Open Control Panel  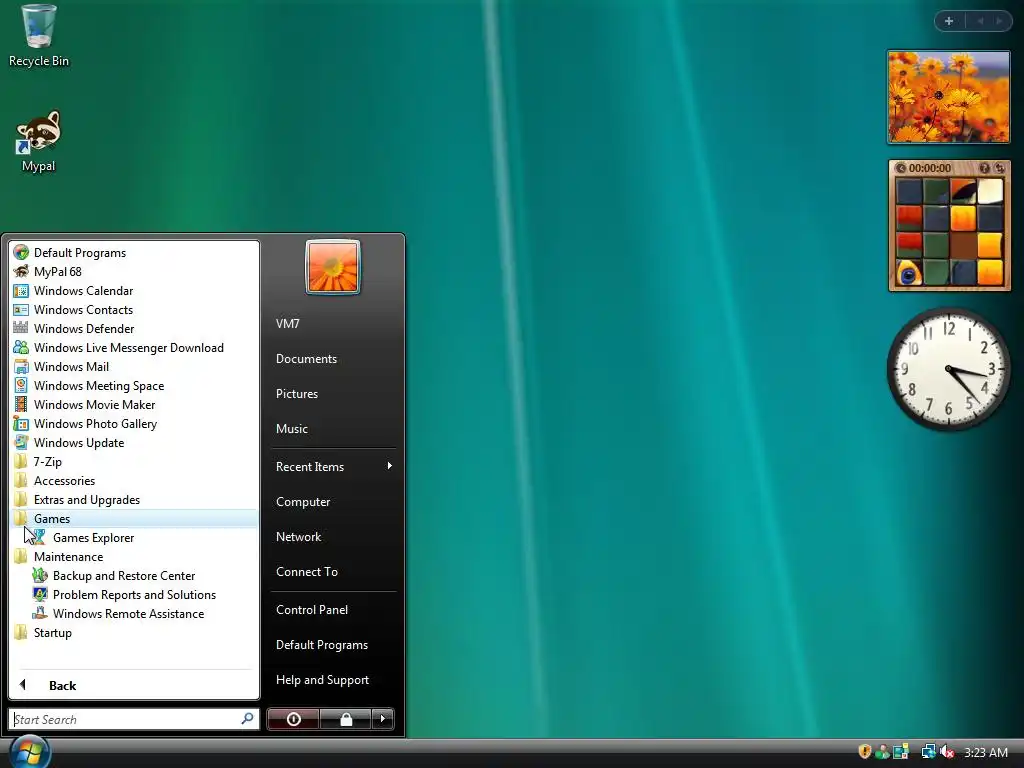[333, 609]
